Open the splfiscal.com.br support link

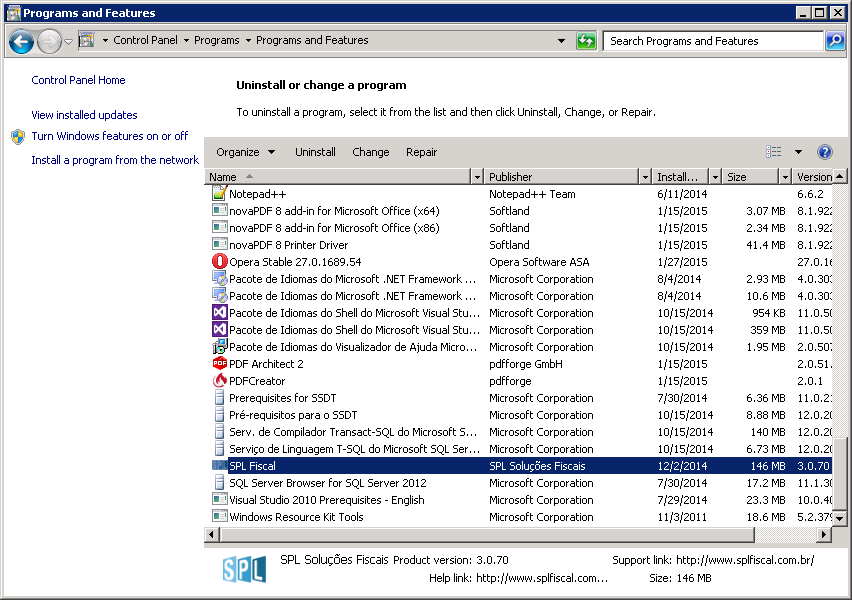click(x=745, y=560)
